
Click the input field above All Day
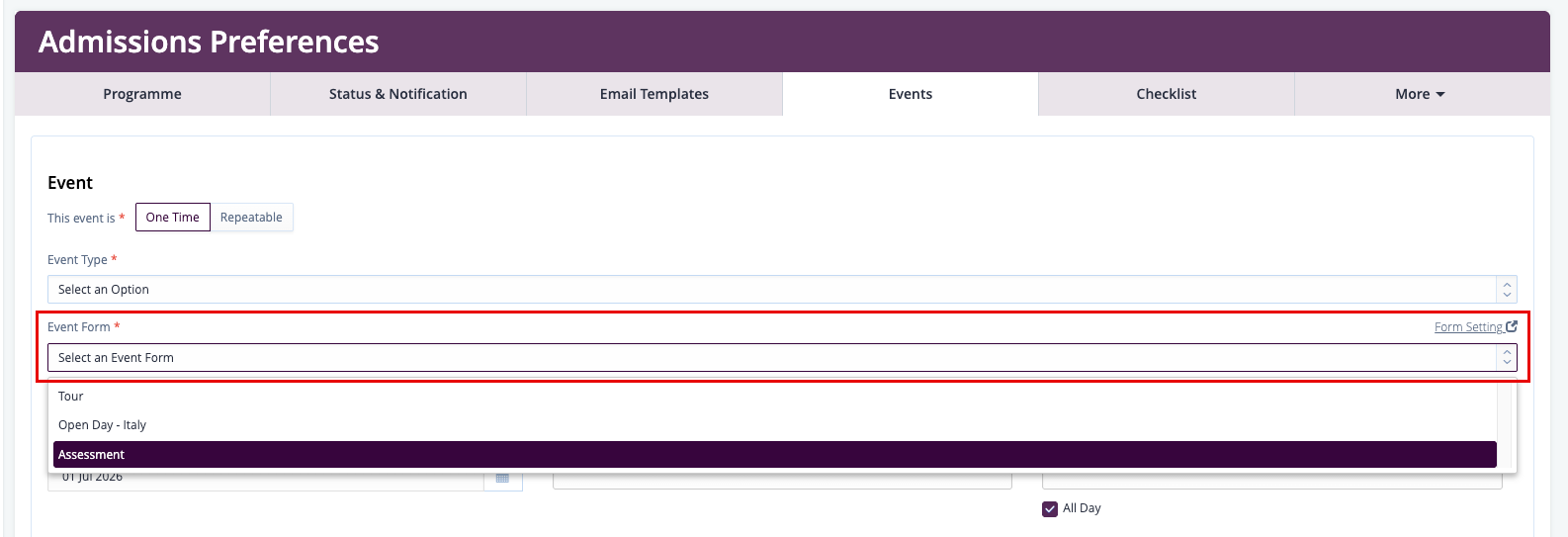click(x=1272, y=481)
